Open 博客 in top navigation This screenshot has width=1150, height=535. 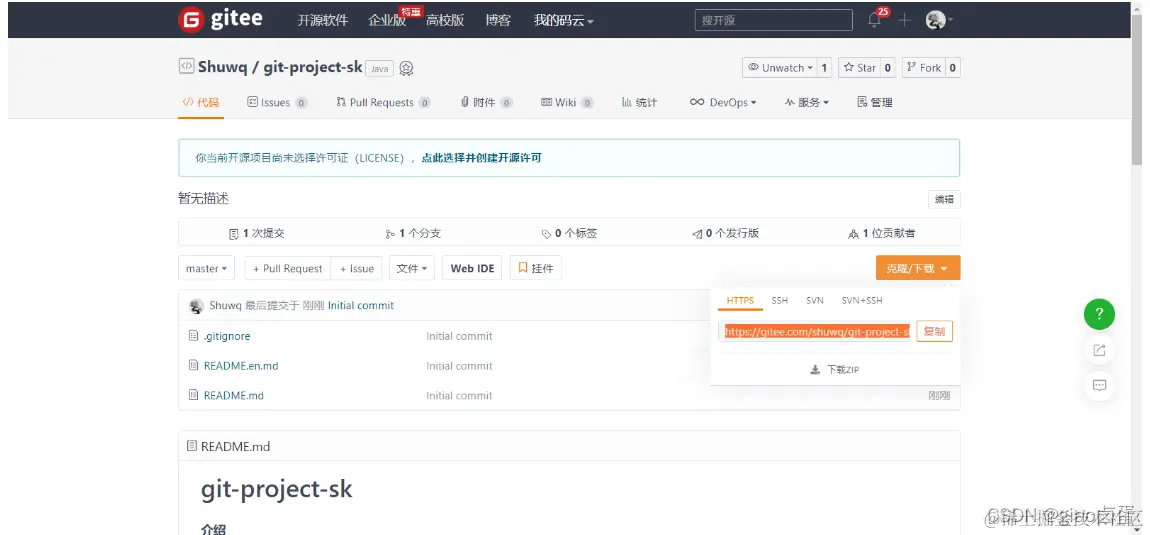tap(498, 21)
